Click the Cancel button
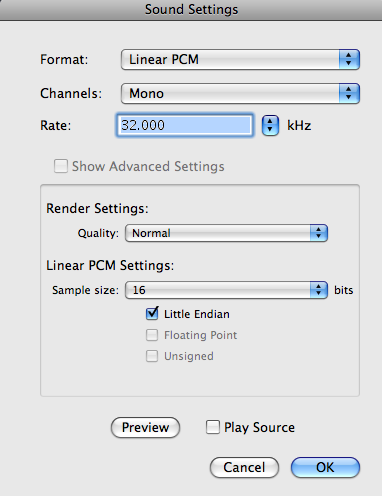Viewport: 382px width, 496px height. [x=244, y=467]
